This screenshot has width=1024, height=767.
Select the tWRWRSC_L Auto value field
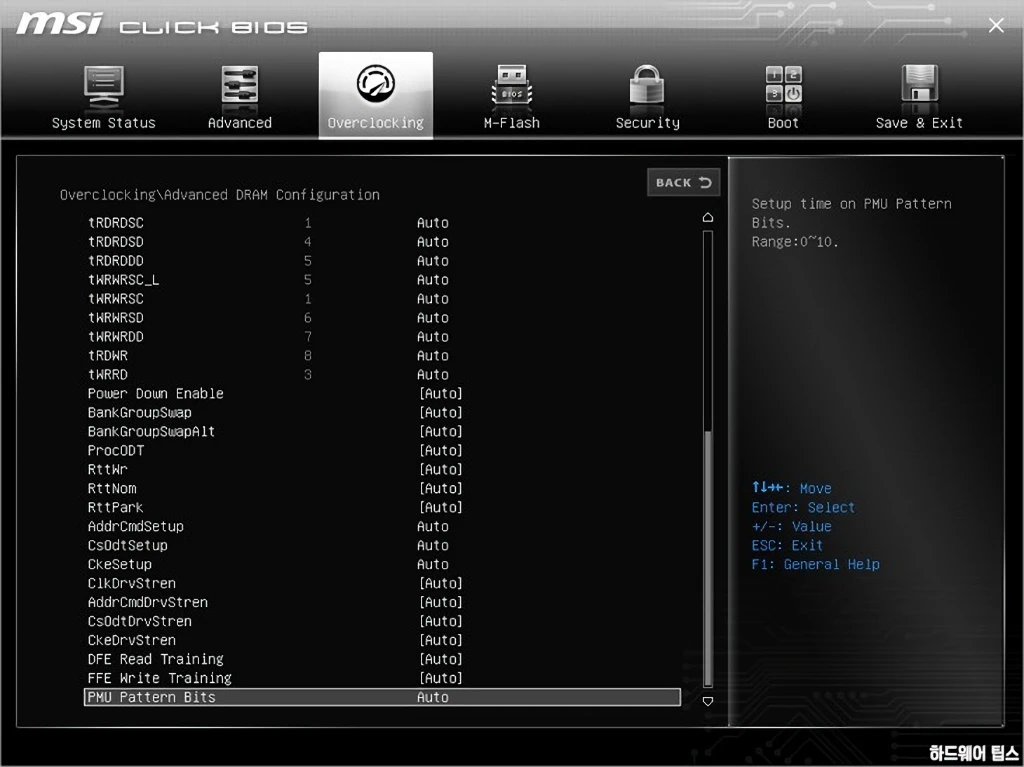pyautogui.click(x=432, y=280)
